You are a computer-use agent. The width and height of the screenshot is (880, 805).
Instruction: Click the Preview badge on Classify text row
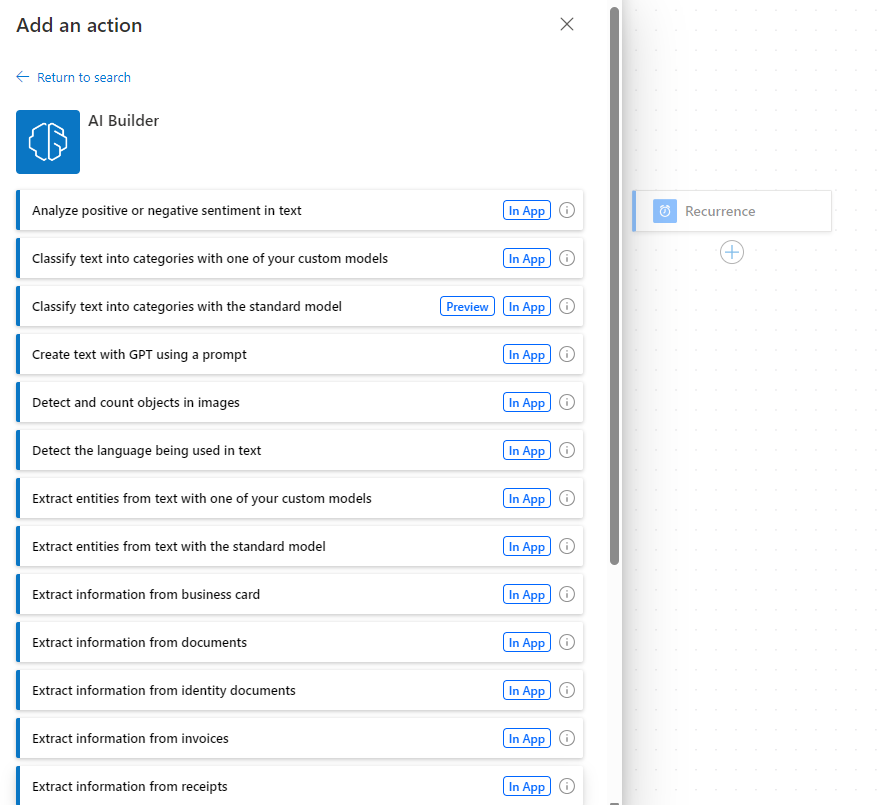click(x=467, y=307)
